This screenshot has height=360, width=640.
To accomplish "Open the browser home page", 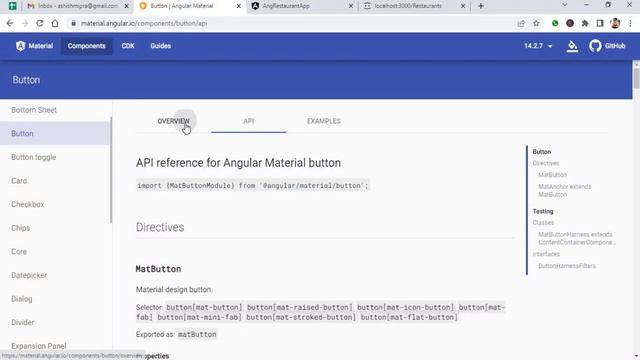I will [x=55, y=23].
